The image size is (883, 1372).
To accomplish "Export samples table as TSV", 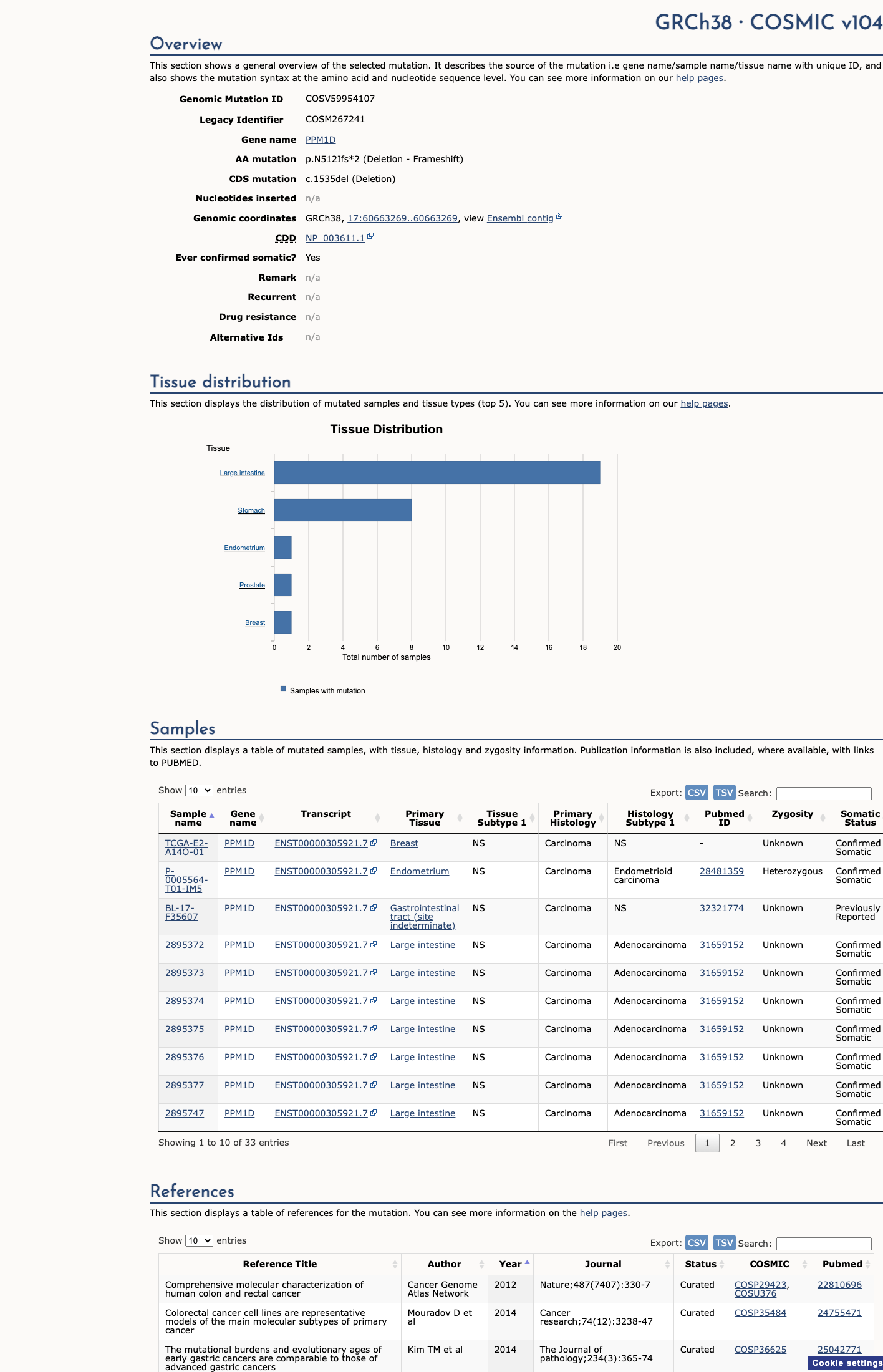I will 724,792.
